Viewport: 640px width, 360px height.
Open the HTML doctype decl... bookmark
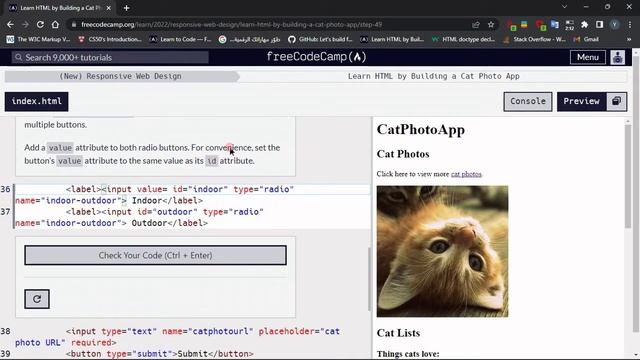463,39
